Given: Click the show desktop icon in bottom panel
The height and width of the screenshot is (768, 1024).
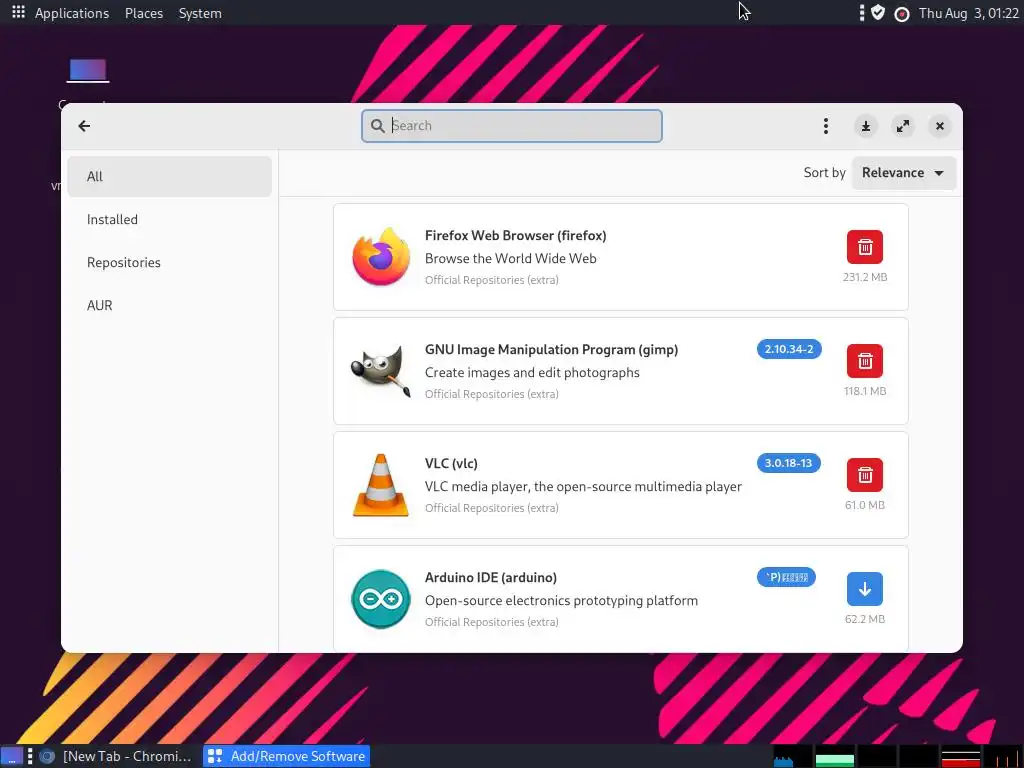Looking at the screenshot, I should [x=12, y=757].
